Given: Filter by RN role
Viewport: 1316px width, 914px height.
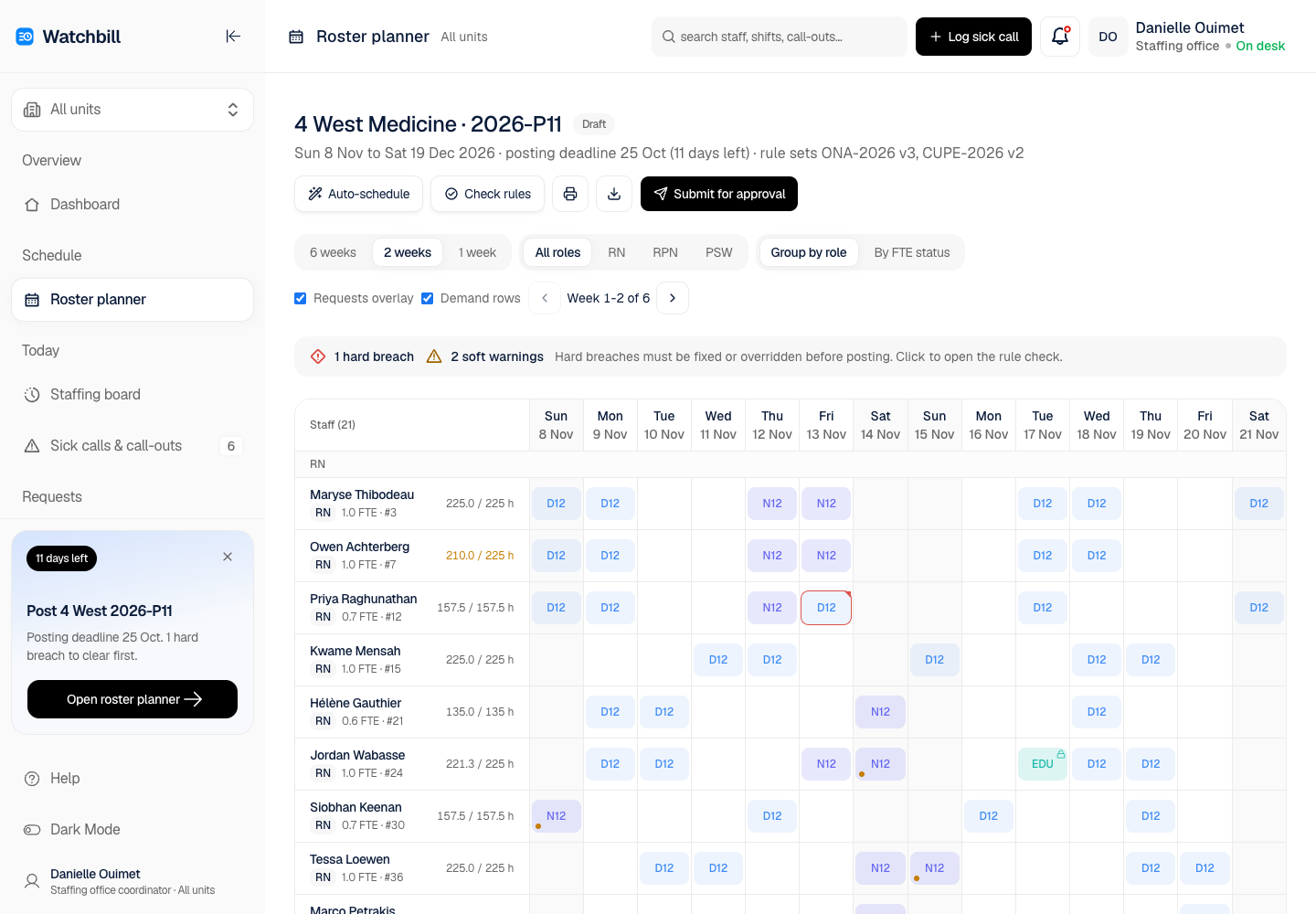Looking at the screenshot, I should (617, 252).
